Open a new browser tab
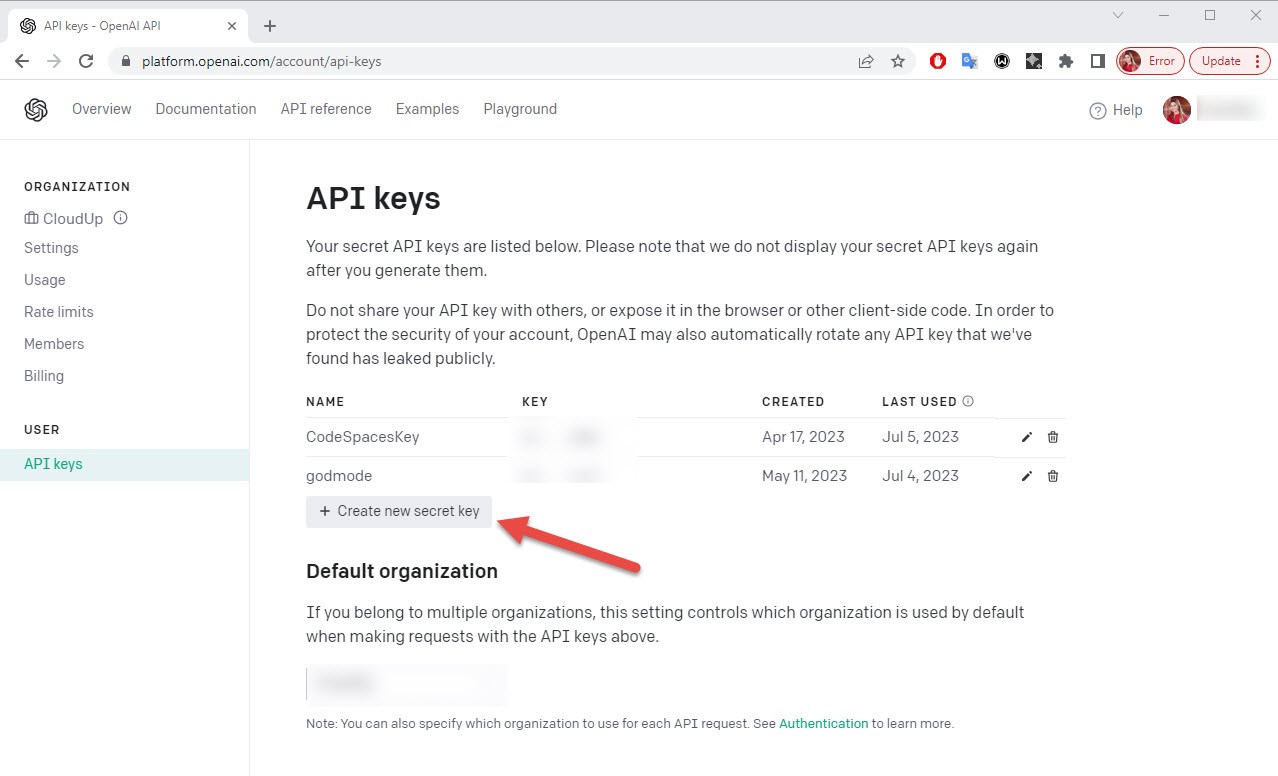This screenshot has width=1278, height=776. (270, 26)
